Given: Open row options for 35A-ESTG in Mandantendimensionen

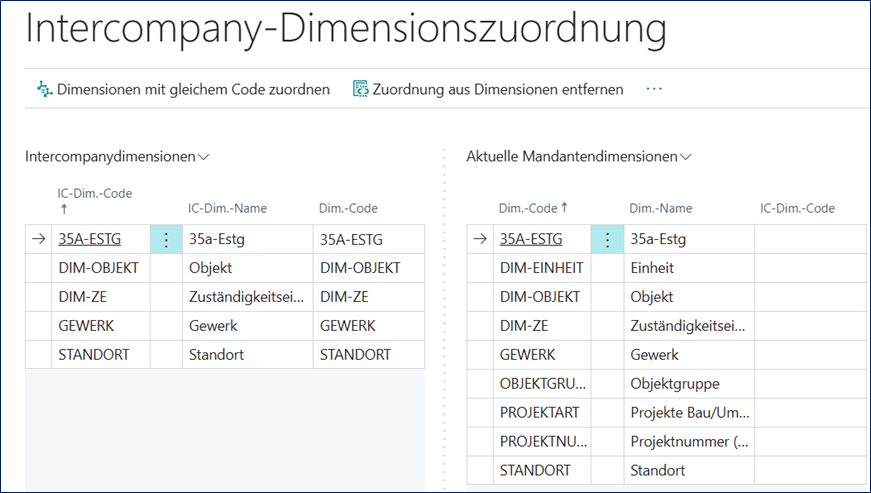Looking at the screenshot, I should pos(607,239).
